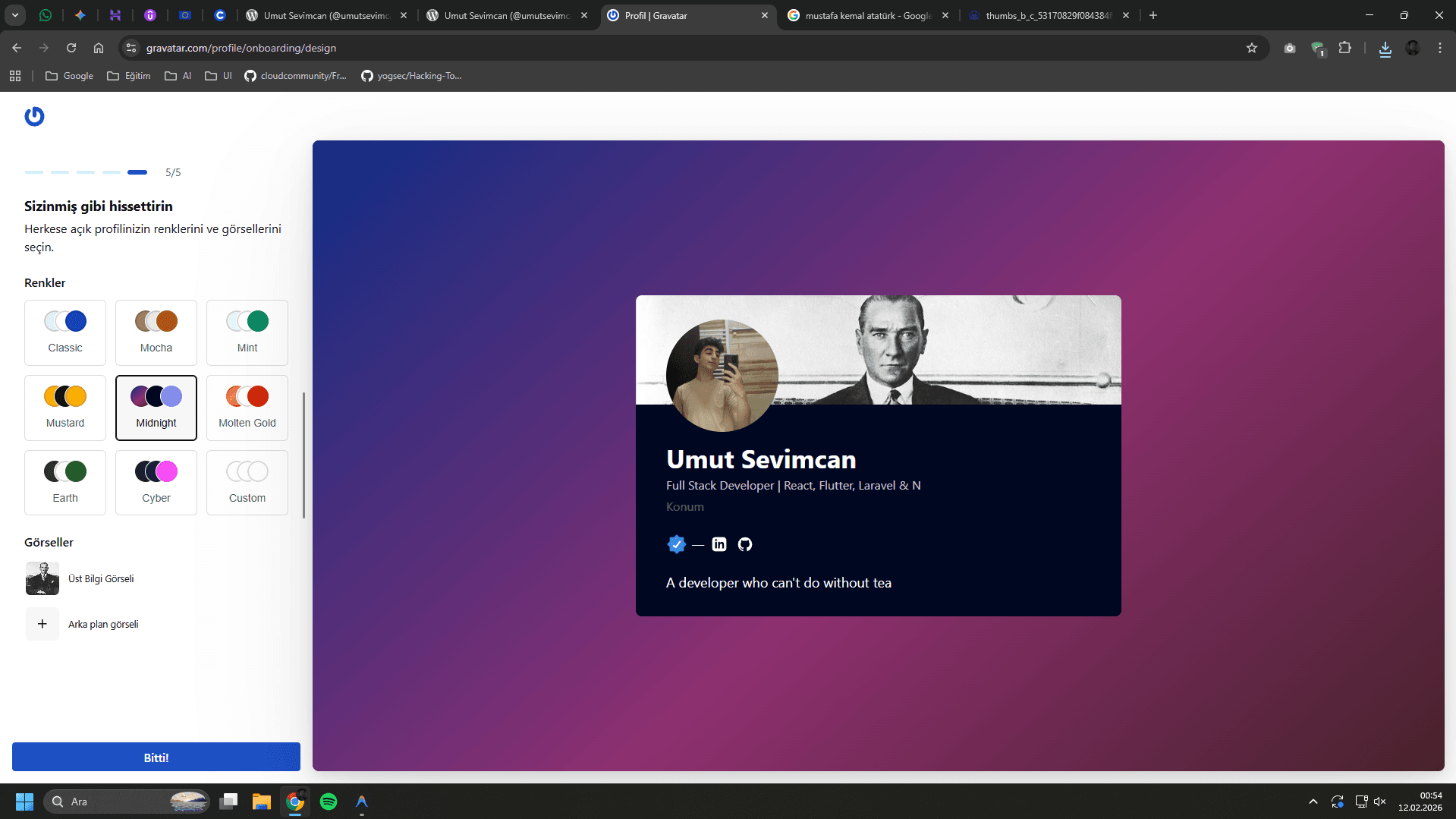
Task: Click the blue verified badge icon
Action: pos(676,544)
